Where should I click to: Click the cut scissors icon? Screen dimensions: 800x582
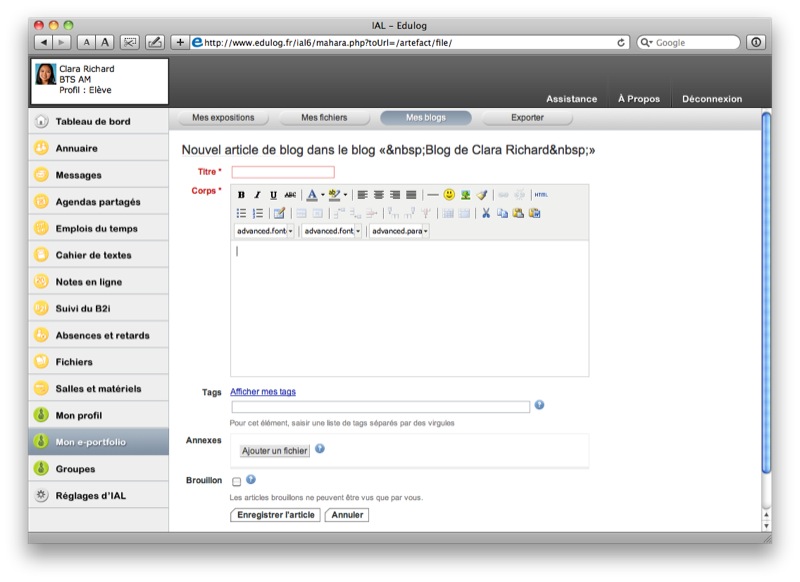pos(486,213)
